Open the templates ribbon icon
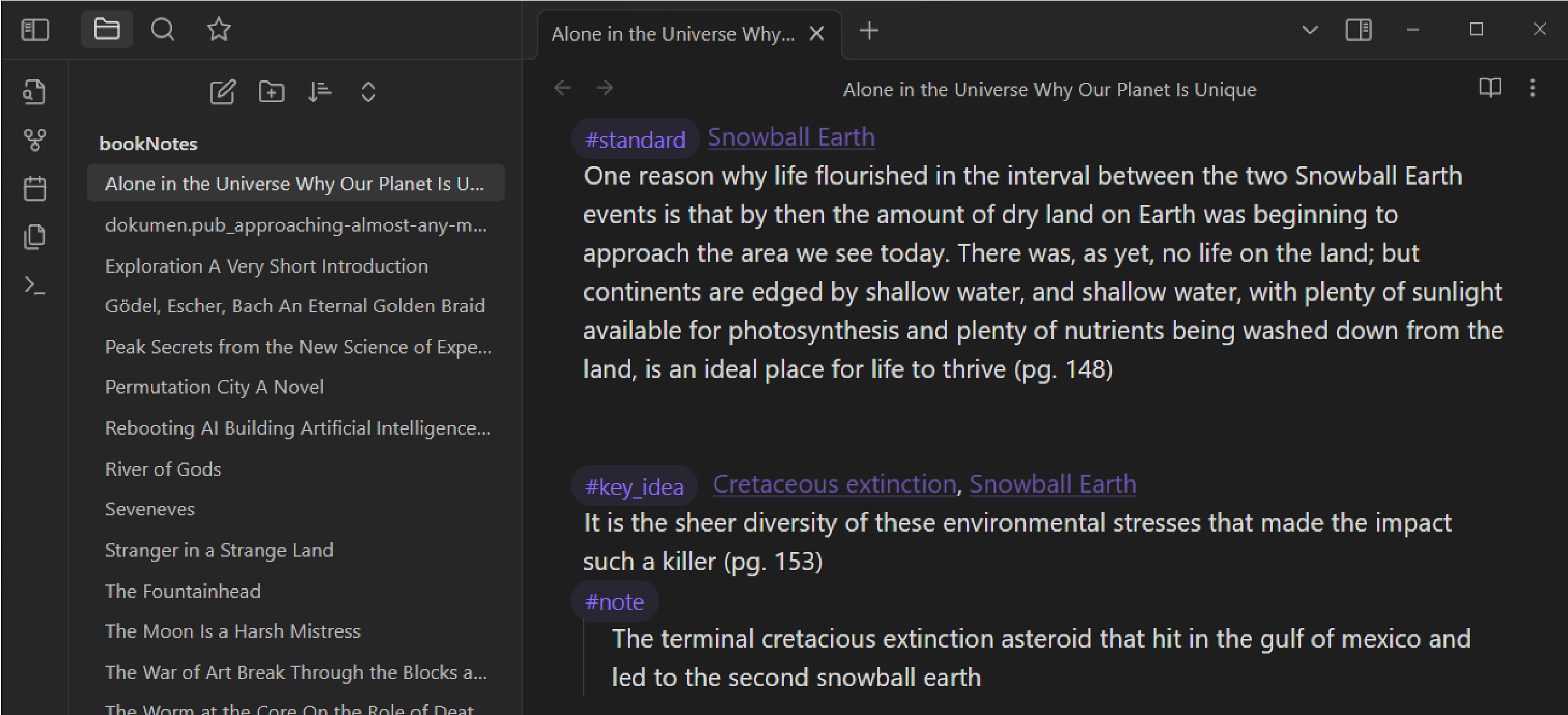The height and width of the screenshot is (715, 1568). (x=35, y=237)
